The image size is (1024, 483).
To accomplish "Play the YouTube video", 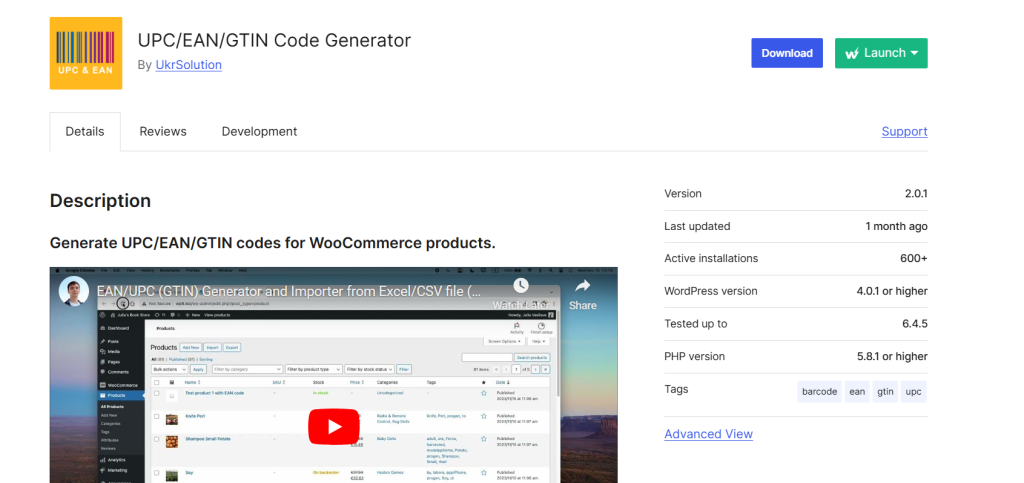I will click(x=334, y=426).
